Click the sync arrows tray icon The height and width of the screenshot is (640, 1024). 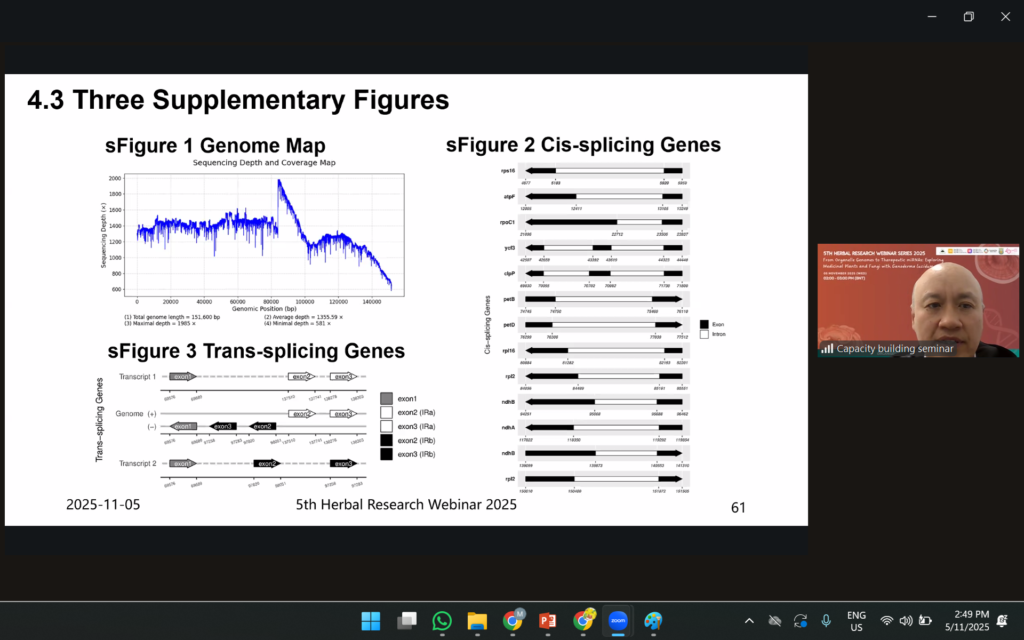coord(800,621)
